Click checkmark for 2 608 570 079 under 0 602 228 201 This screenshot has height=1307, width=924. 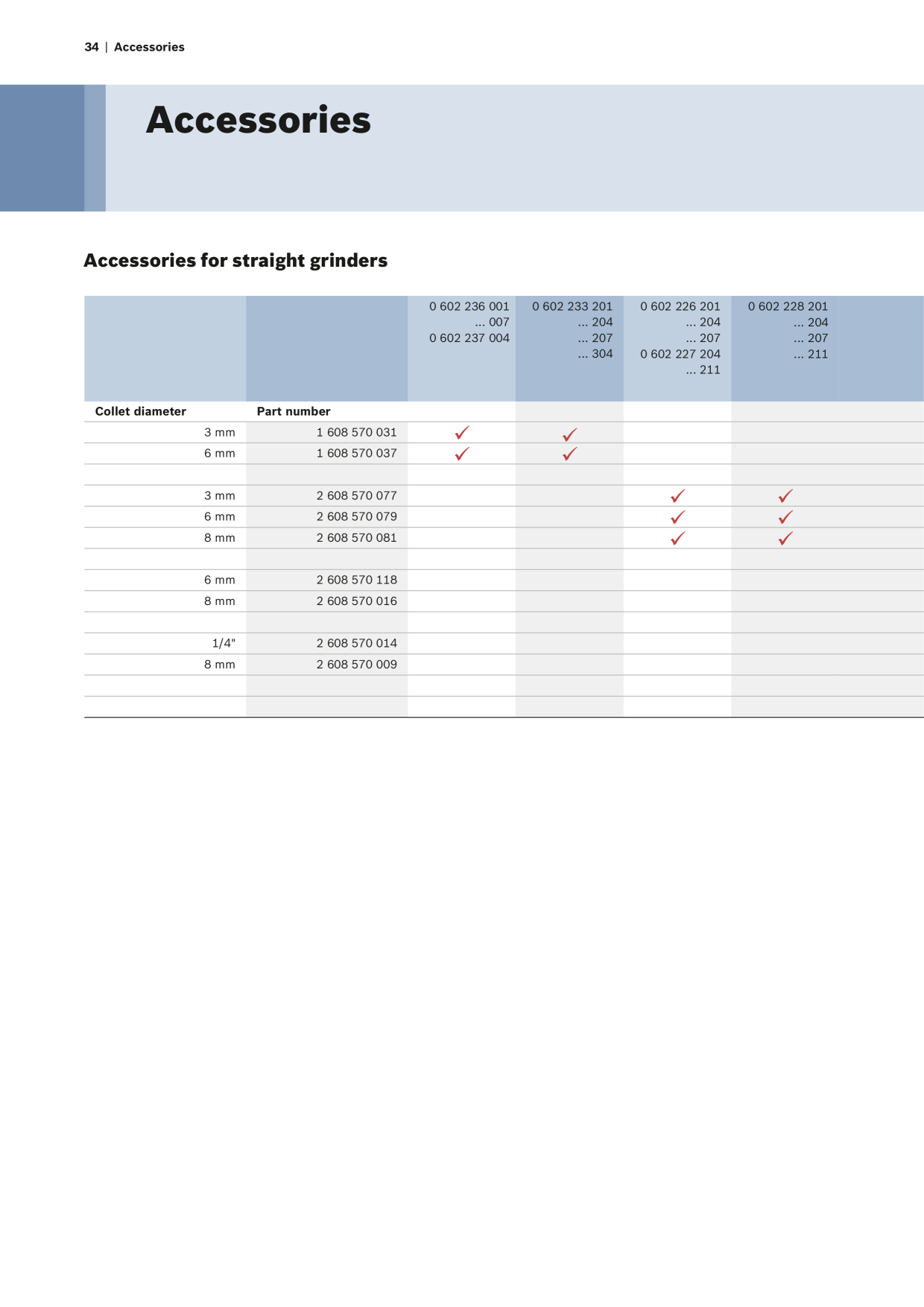785,517
